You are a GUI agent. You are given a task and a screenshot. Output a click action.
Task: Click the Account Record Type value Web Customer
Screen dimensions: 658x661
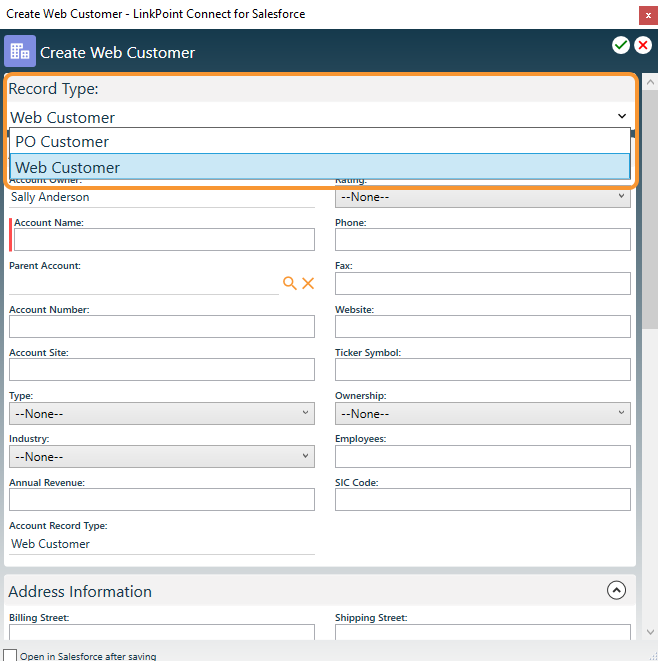pyautogui.click(x=50, y=544)
